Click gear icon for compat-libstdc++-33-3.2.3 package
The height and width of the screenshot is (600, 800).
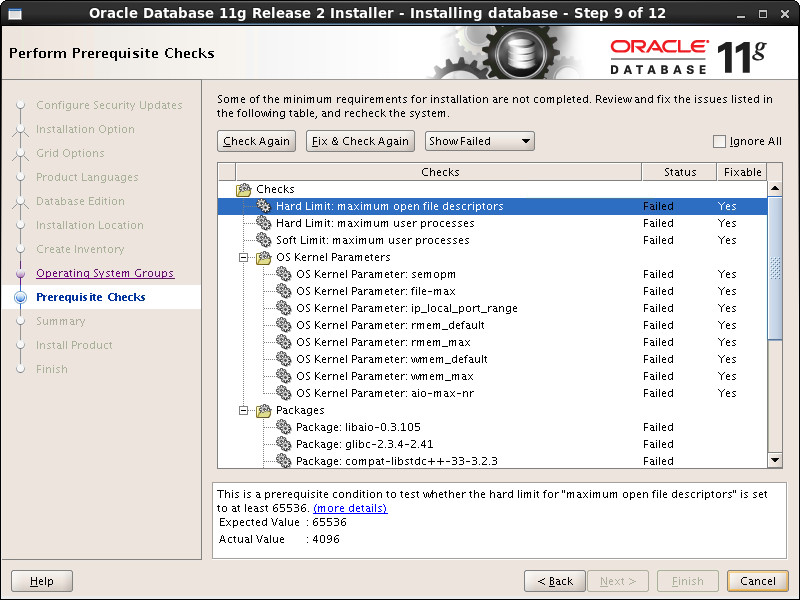pos(284,461)
